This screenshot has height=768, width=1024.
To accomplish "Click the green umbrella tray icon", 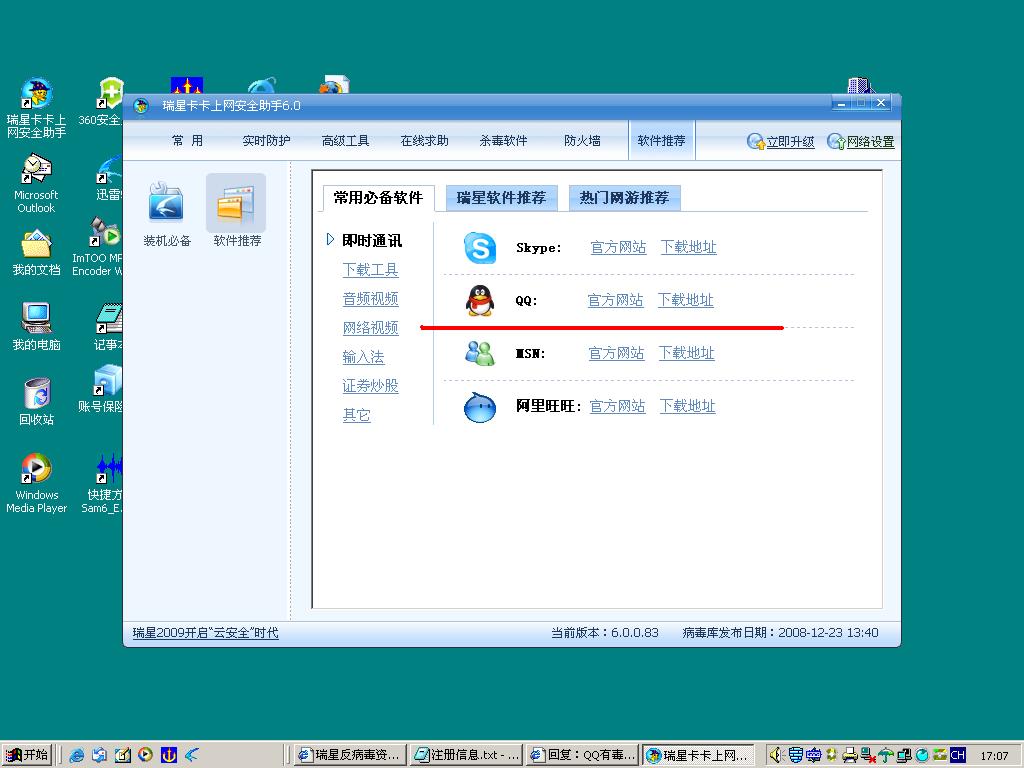I will [x=885, y=755].
